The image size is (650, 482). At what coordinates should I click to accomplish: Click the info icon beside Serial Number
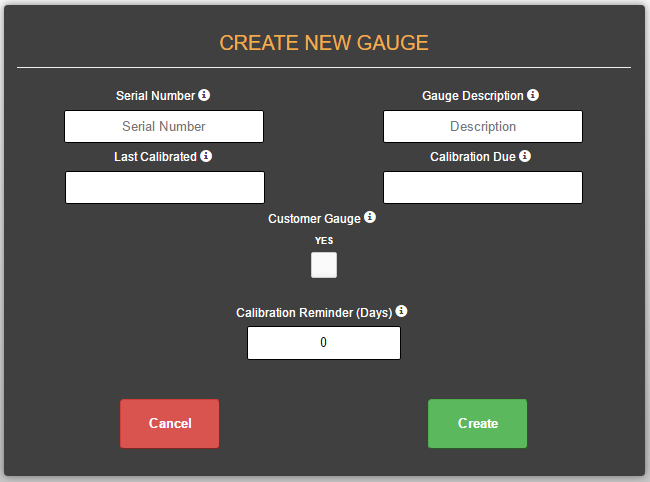click(204, 95)
